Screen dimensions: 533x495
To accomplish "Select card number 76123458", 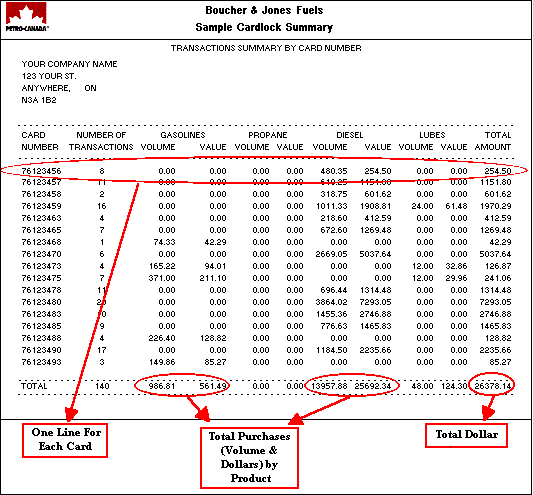I will click(41, 194).
